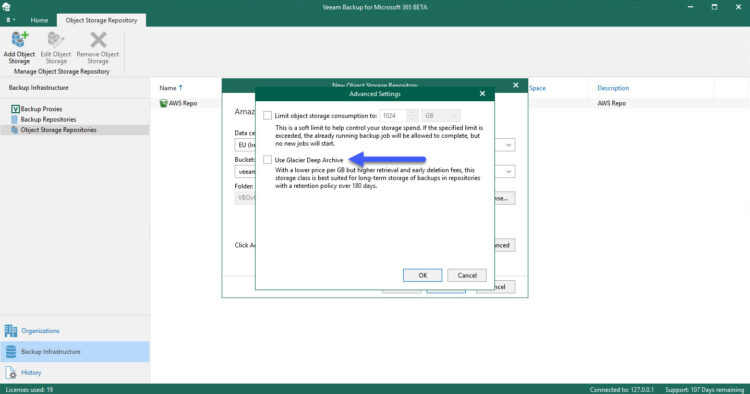
Task: Select Backup Repositories tree item
Action: click(x=48, y=120)
